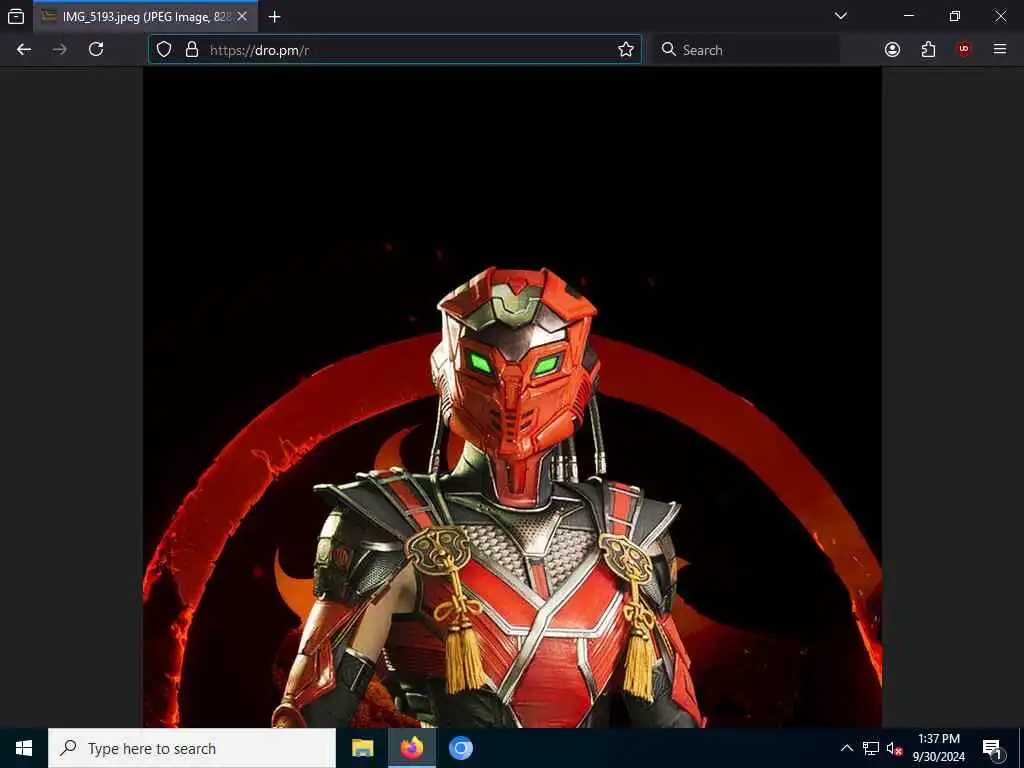This screenshot has width=1024, height=768.
Task: Bookmark this page with the star icon
Action: [x=626, y=50]
